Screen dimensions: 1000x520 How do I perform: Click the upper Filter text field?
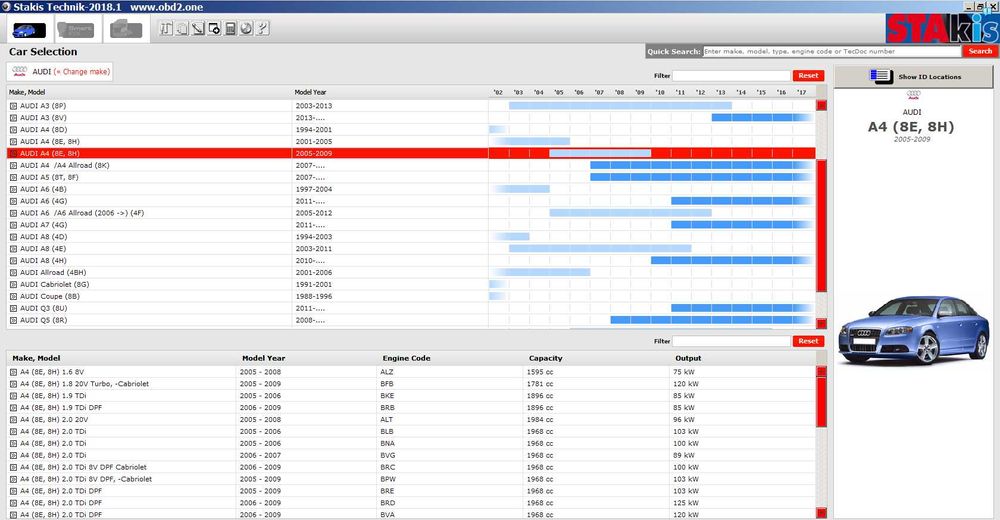coord(732,75)
